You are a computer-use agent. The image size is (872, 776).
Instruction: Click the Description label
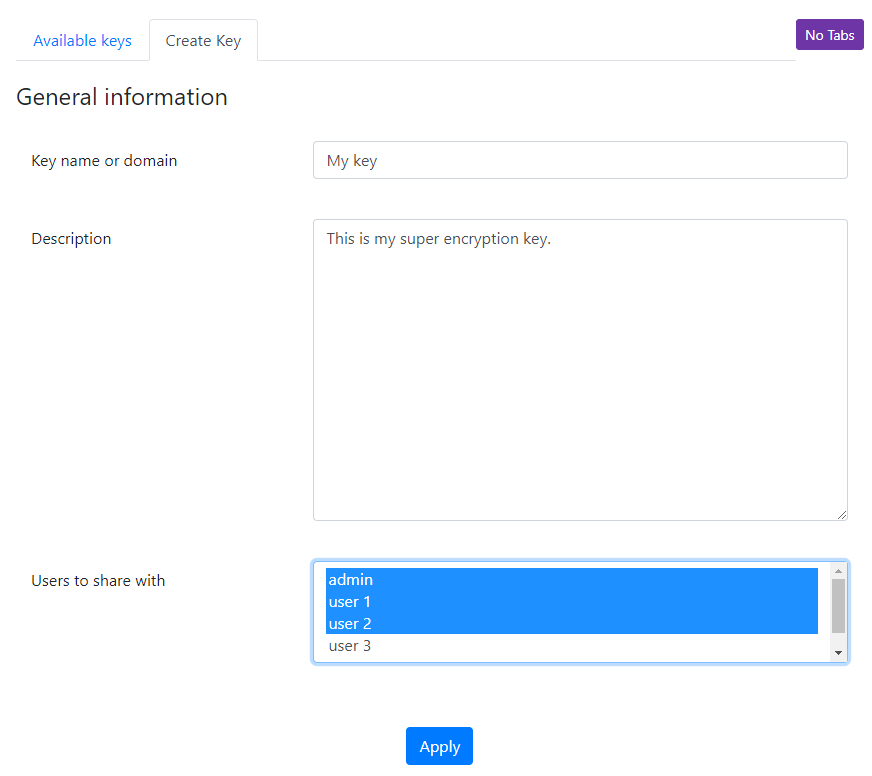pos(71,239)
